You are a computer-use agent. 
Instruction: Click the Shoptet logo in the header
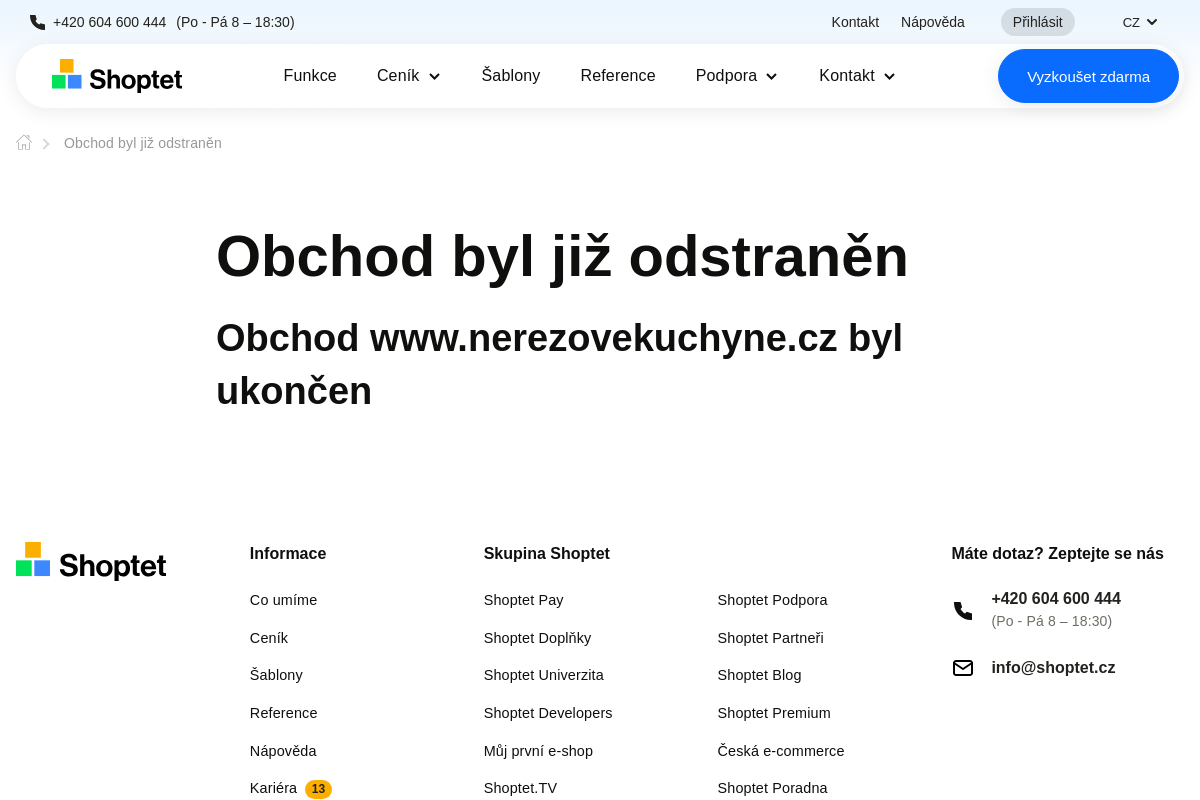[x=116, y=75]
